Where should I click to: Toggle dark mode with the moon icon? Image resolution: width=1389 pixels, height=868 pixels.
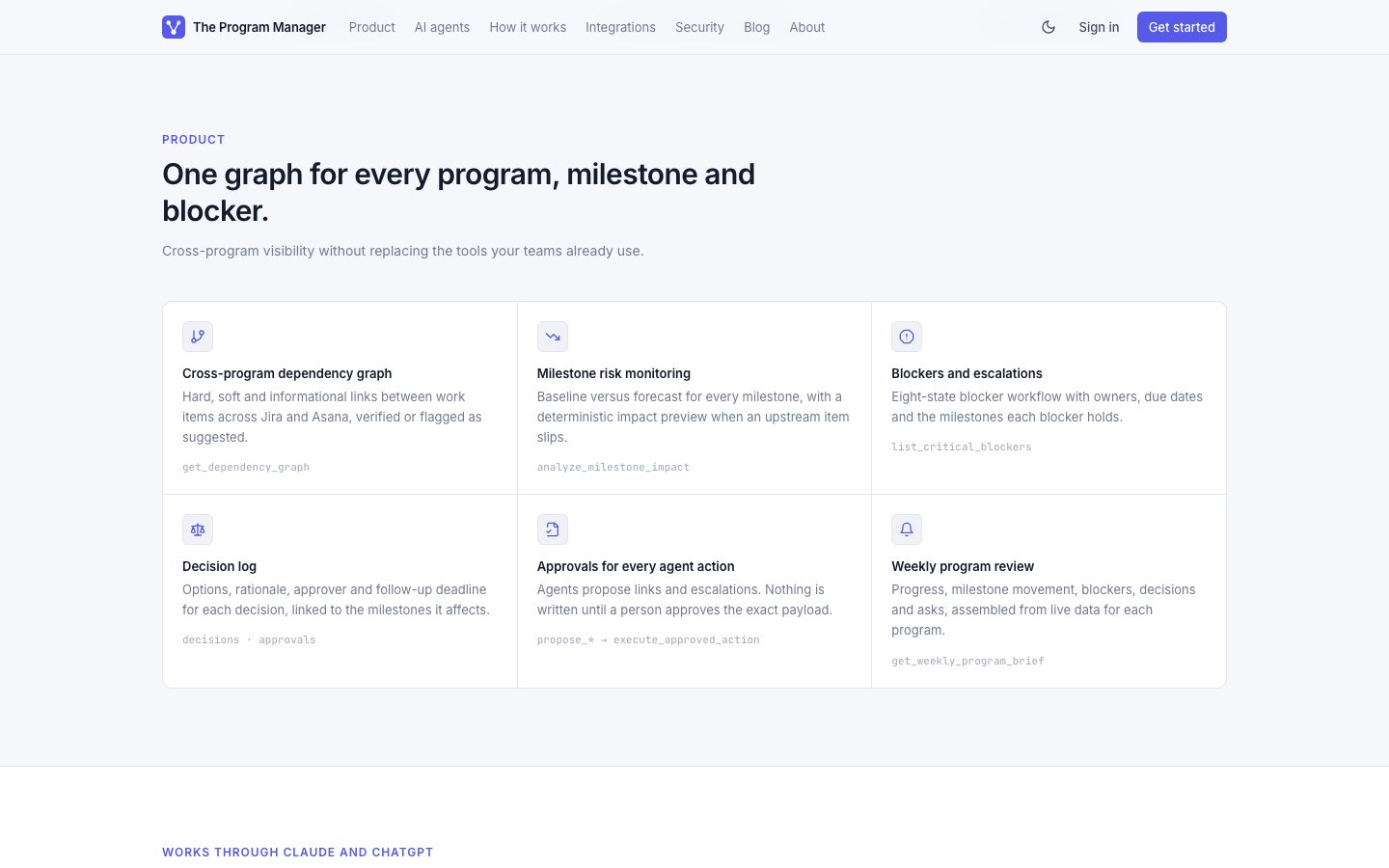pyautogui.click(x=1049, y=27)
